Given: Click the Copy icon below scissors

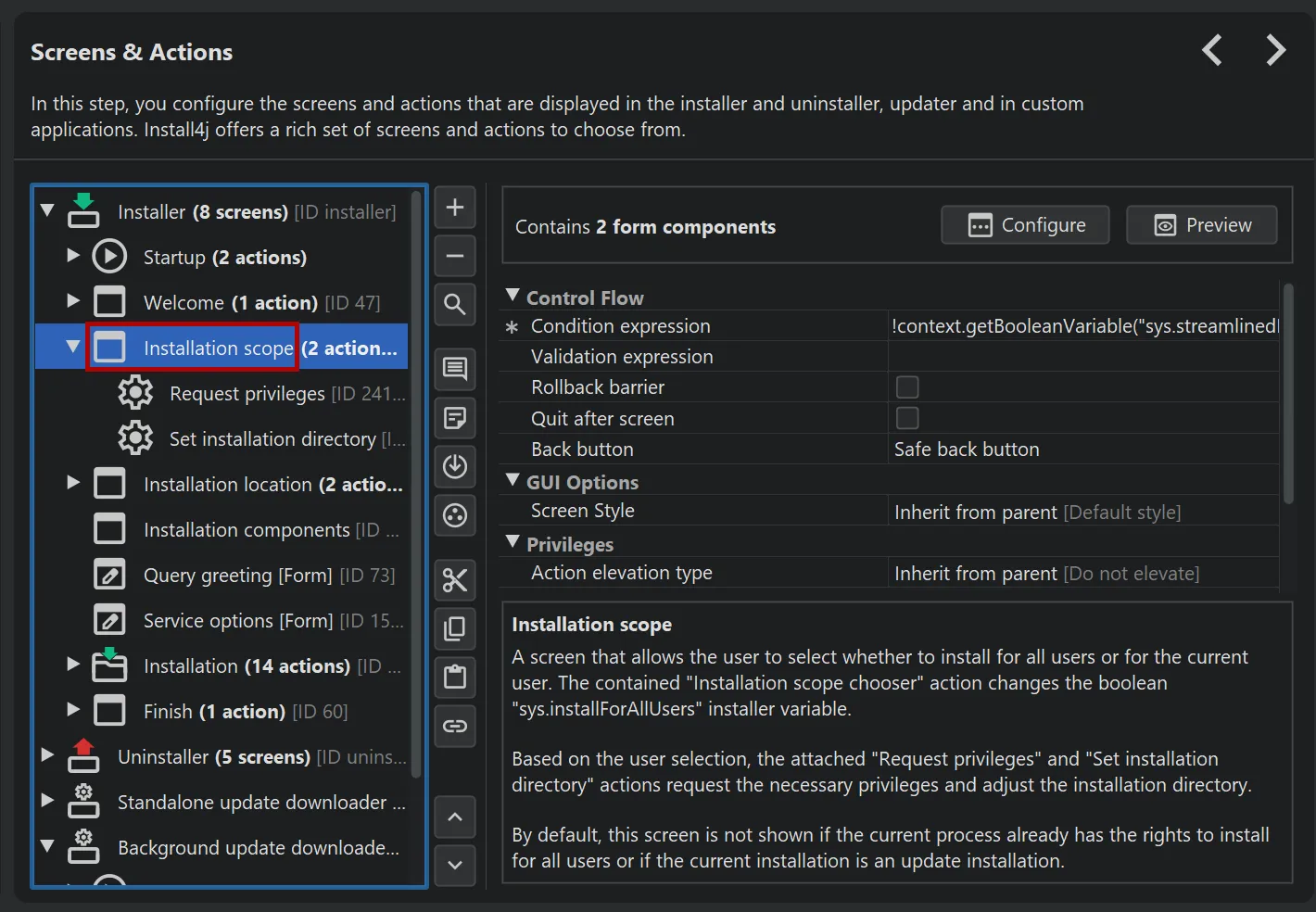Looking at the screenshot, I should [x=455, y=628].
